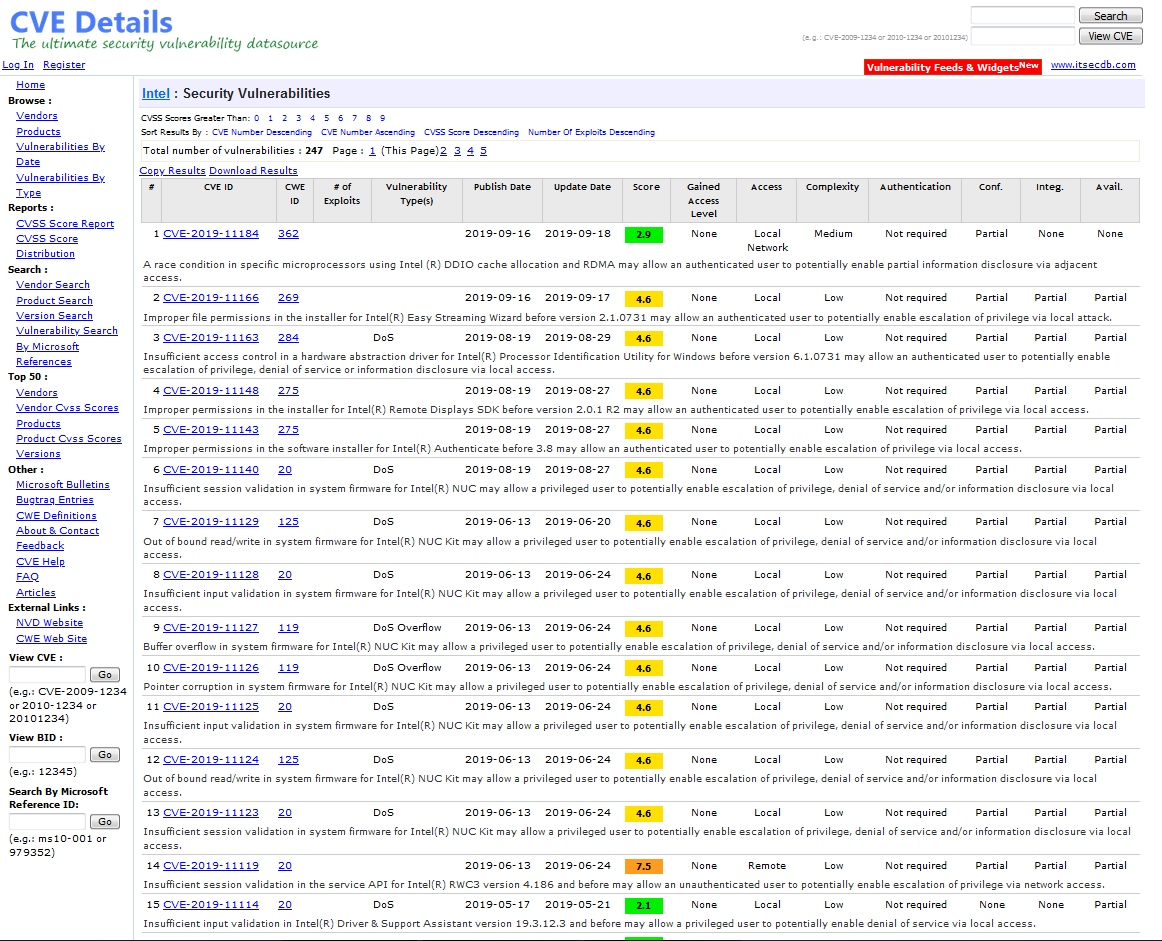Open CWE Definitions link
The image size is (1162, 941).
pos(56,515)
